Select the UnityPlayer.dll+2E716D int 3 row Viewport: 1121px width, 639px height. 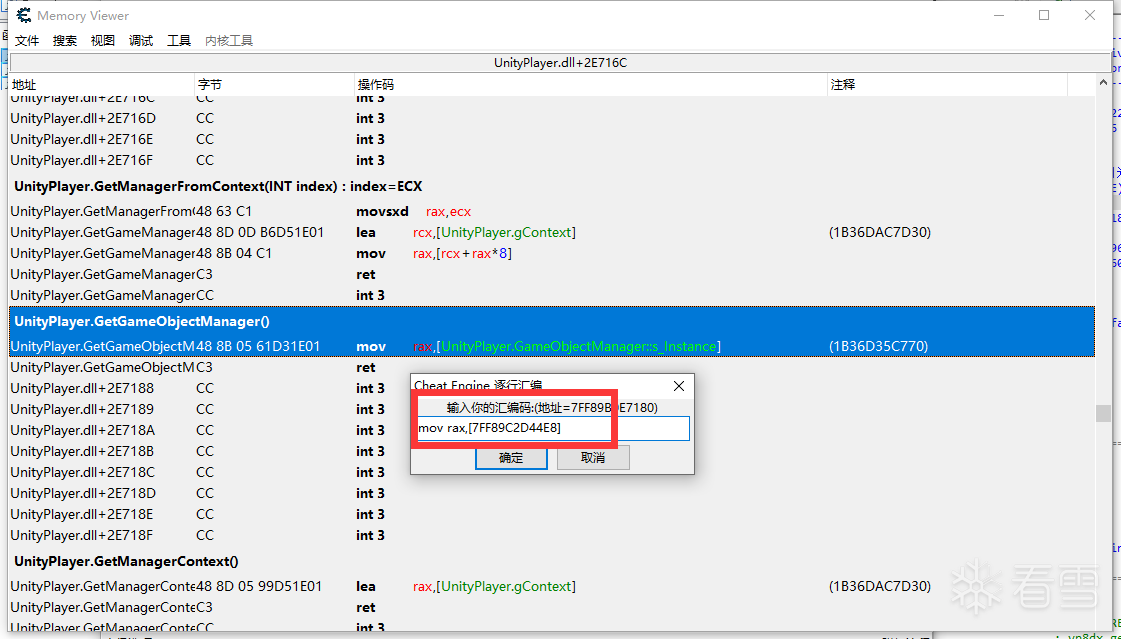pyautogui.click(x=551, y=118)
